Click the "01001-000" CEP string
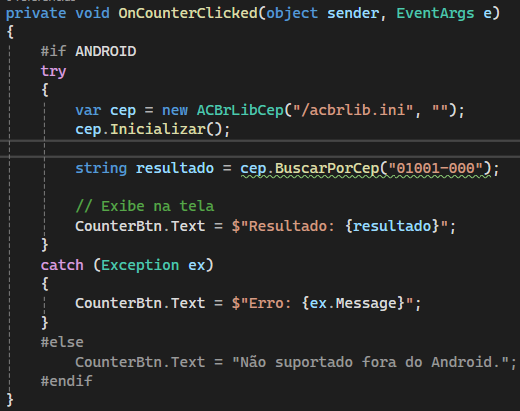 [435, 168]
